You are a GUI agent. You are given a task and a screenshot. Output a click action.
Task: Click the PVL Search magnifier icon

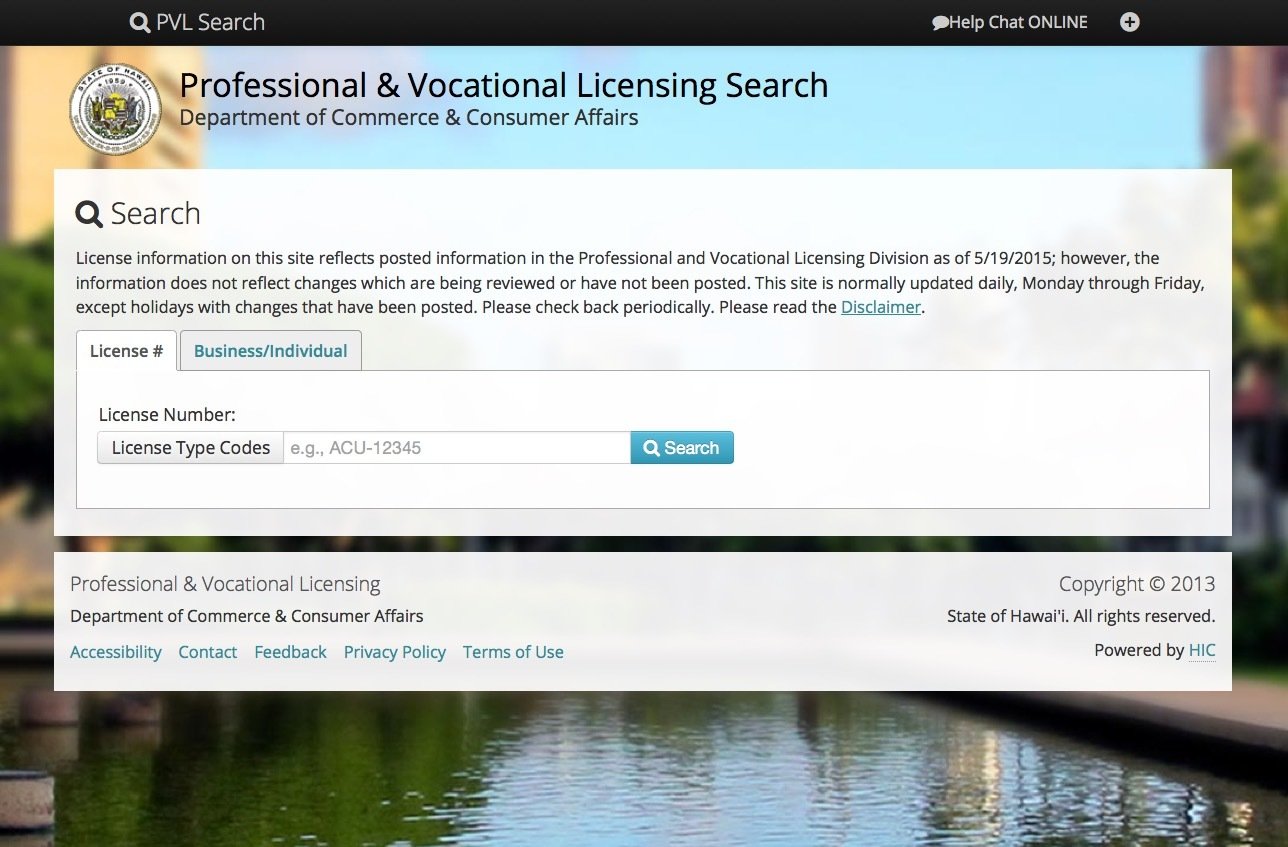[x=140, y=22]
